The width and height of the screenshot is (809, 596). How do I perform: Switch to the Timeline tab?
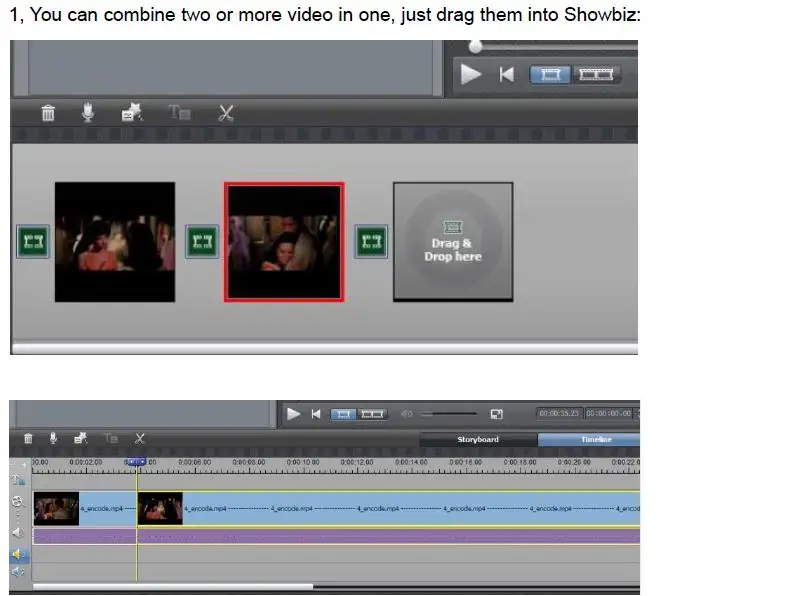click(589, 440)
